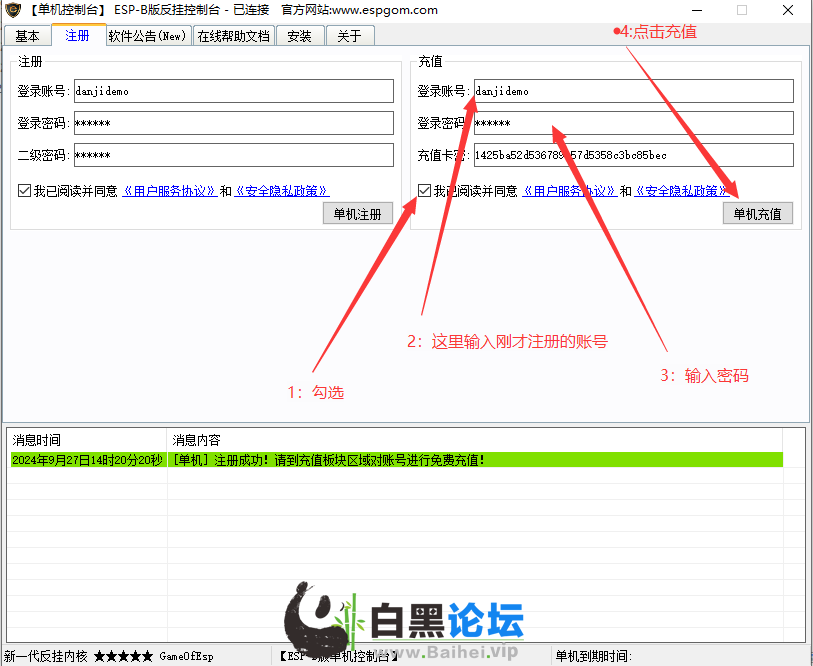Click 登录密码 field in 注册 section
Screen dimensions: 813x666
(234, 123)
